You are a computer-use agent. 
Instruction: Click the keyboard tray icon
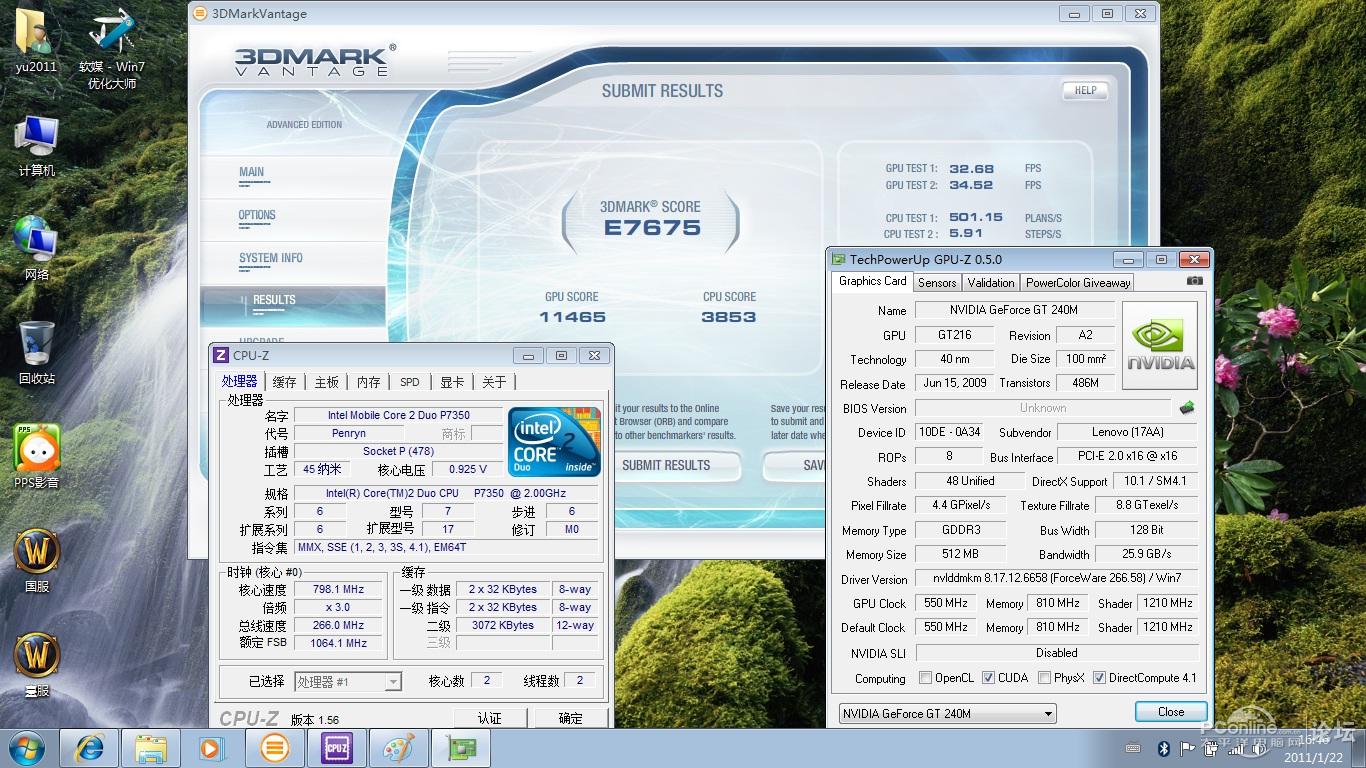(1133, 748)
